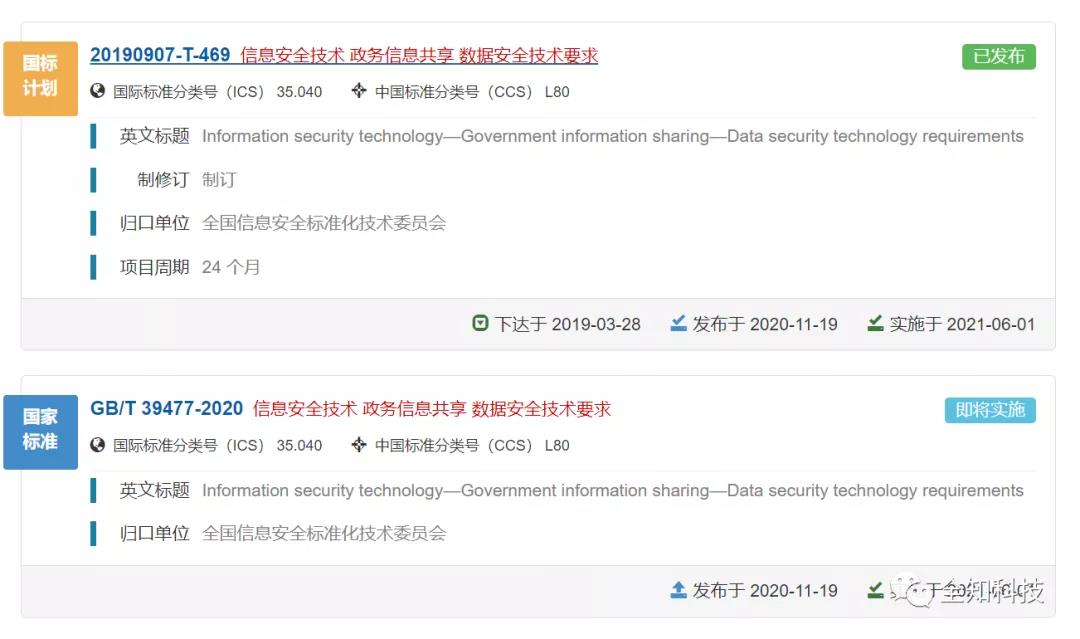Click 归口单位 committee name in second card
This screenshot has height=639, width=1080.
324,533
